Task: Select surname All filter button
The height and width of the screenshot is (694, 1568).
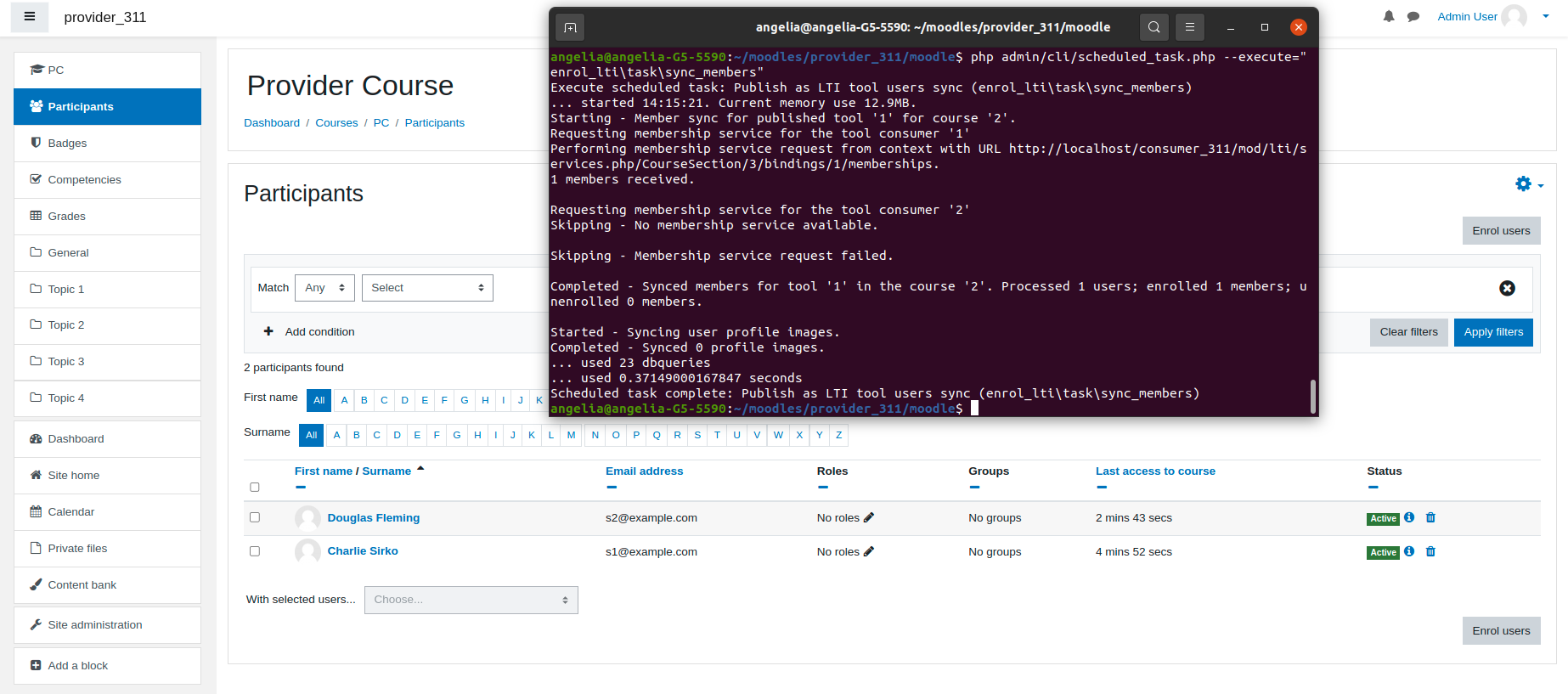Action: 312,435
